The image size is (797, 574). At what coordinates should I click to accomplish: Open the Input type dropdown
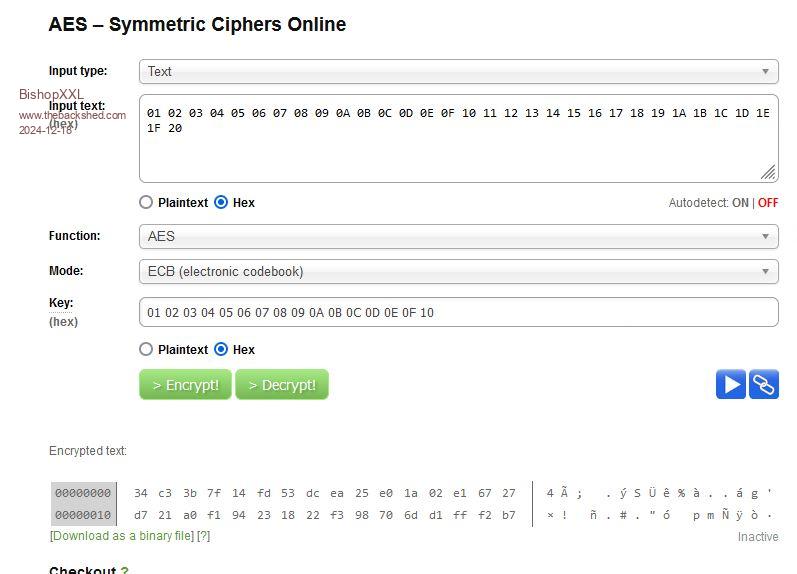pos(458,71)
